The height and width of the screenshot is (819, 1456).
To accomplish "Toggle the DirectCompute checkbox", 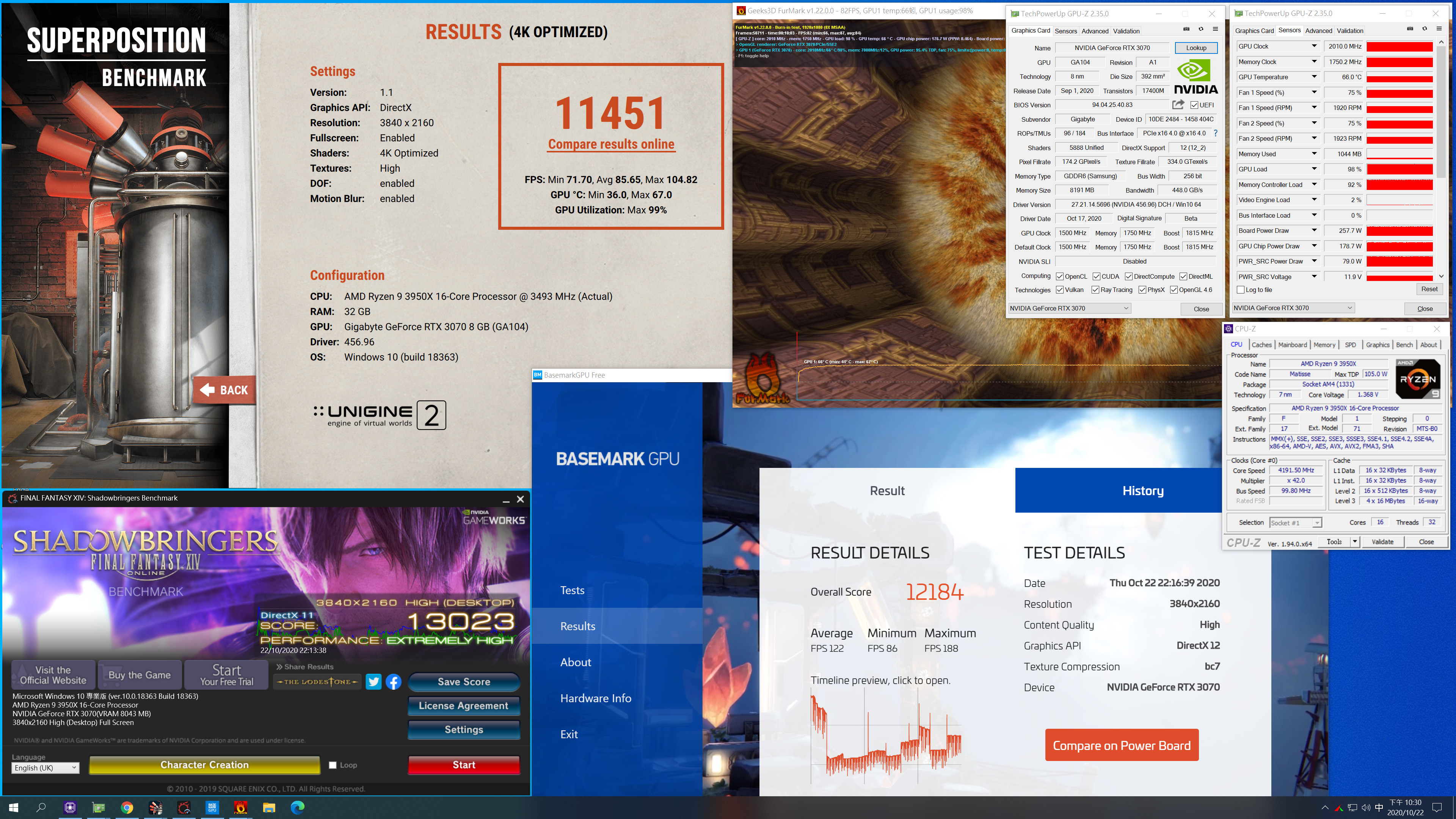I will tap(1129, 276).
